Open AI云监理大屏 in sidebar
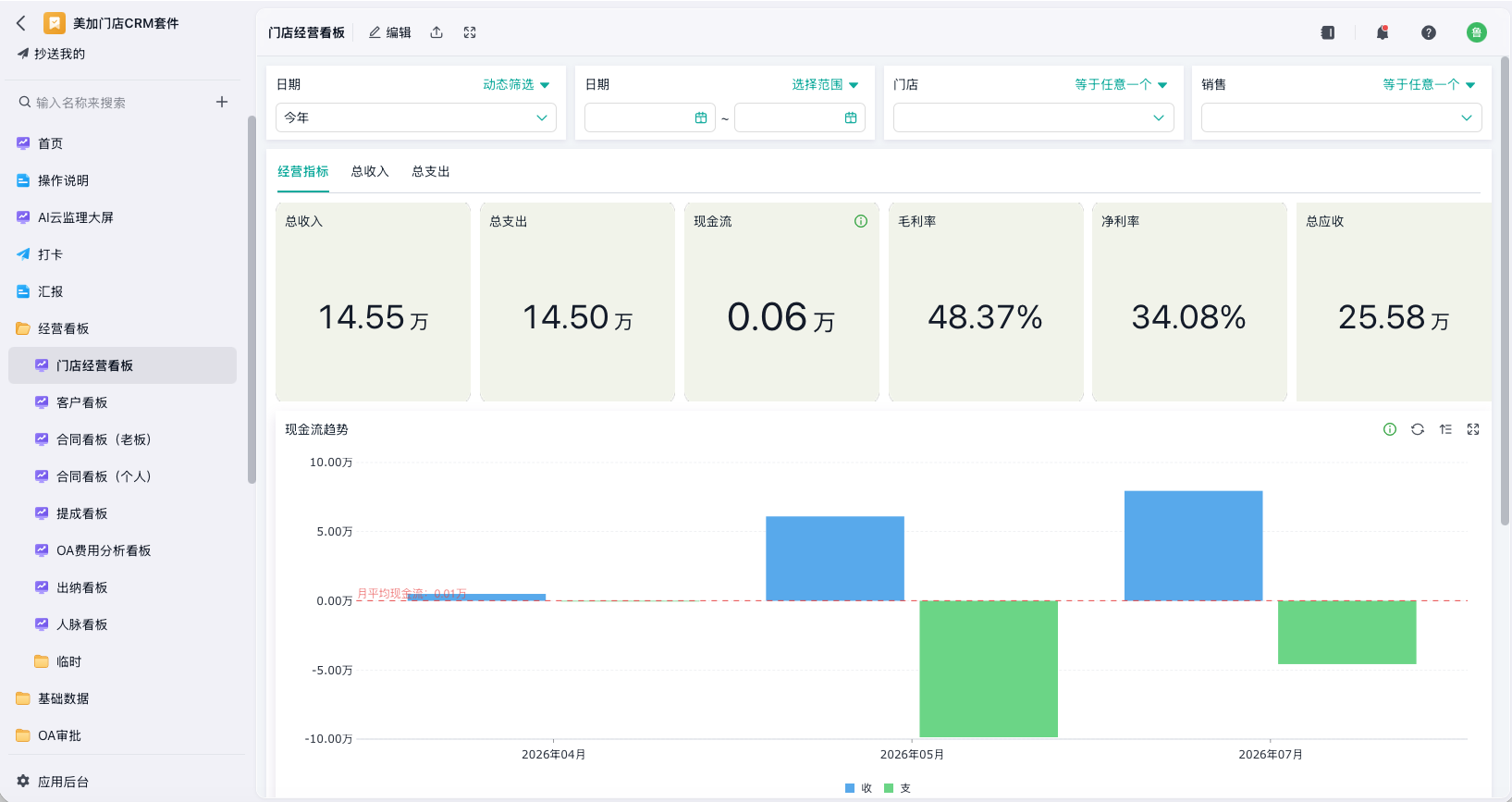The image size is (1512, 802). click(x=122, y=217)
